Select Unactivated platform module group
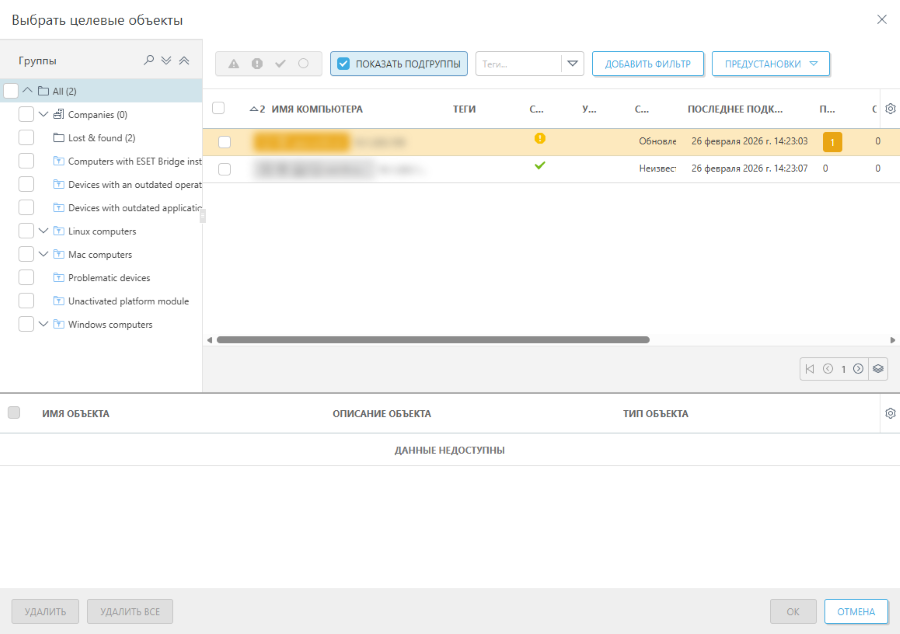Image resolution: width=900 pixels, height=634 pixels. tap(128, 301)
